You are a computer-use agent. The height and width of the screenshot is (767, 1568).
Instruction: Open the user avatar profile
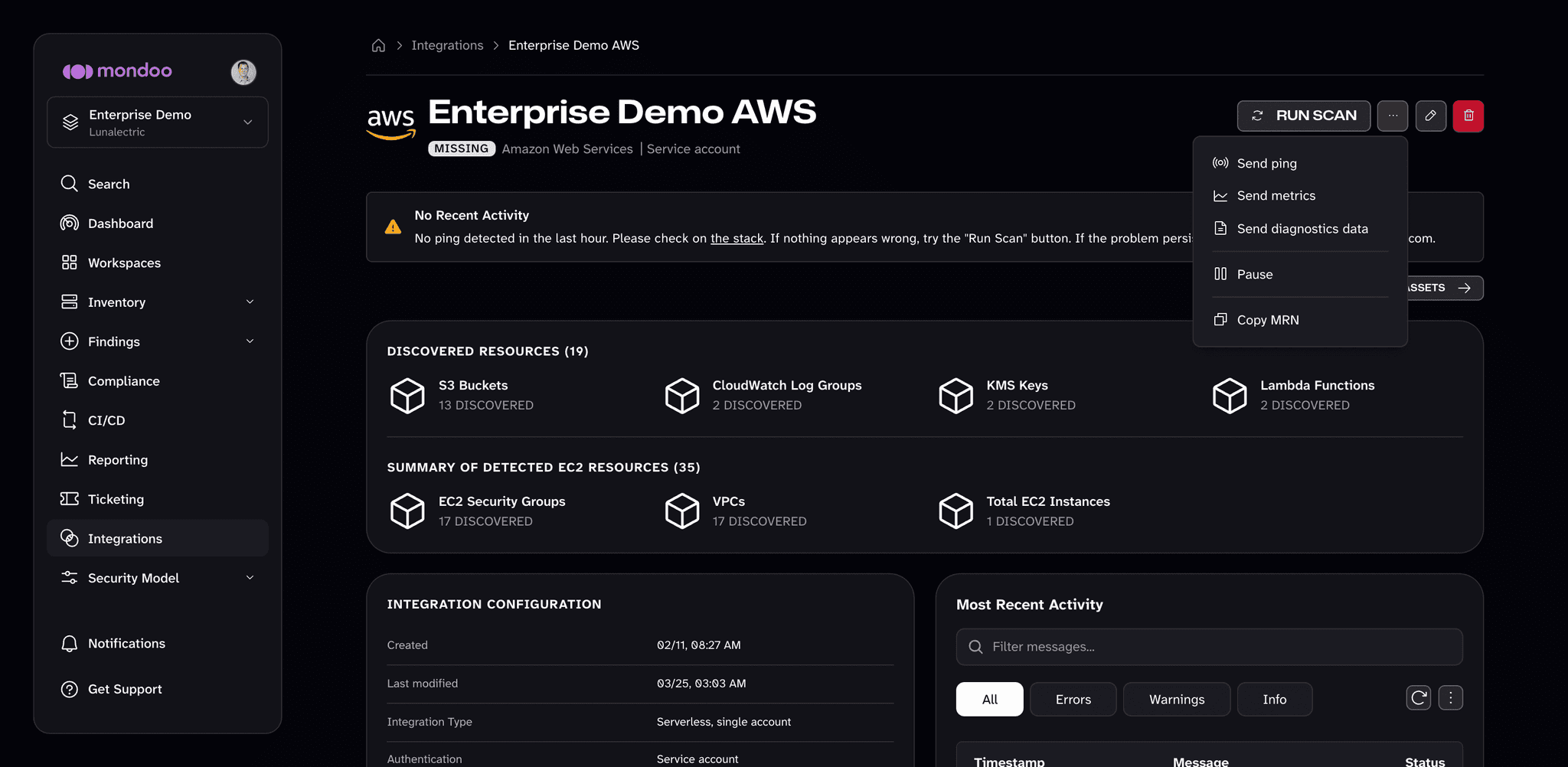(x=243, y=72)
